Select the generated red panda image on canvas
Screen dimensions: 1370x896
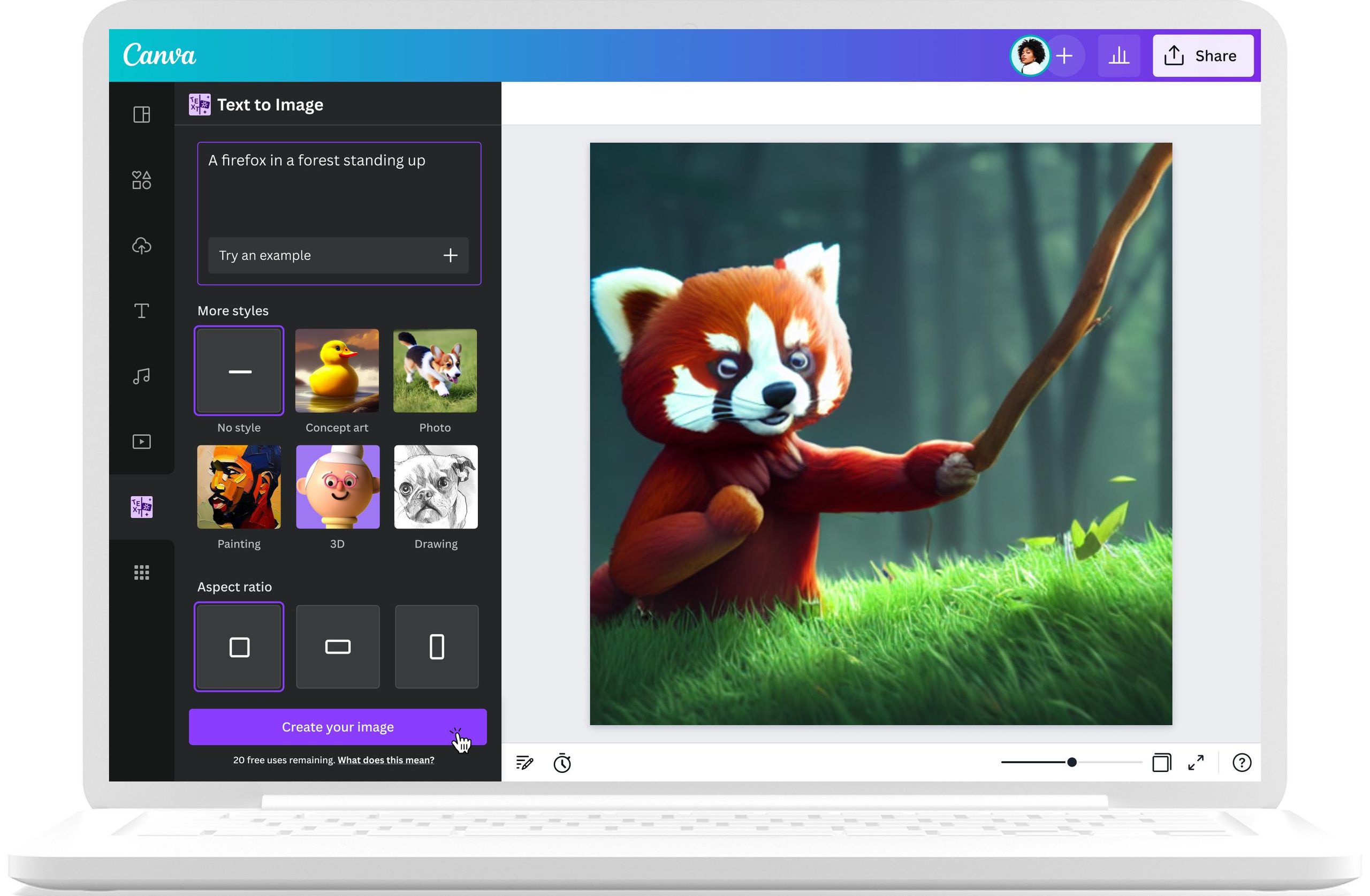click(881, 434)
